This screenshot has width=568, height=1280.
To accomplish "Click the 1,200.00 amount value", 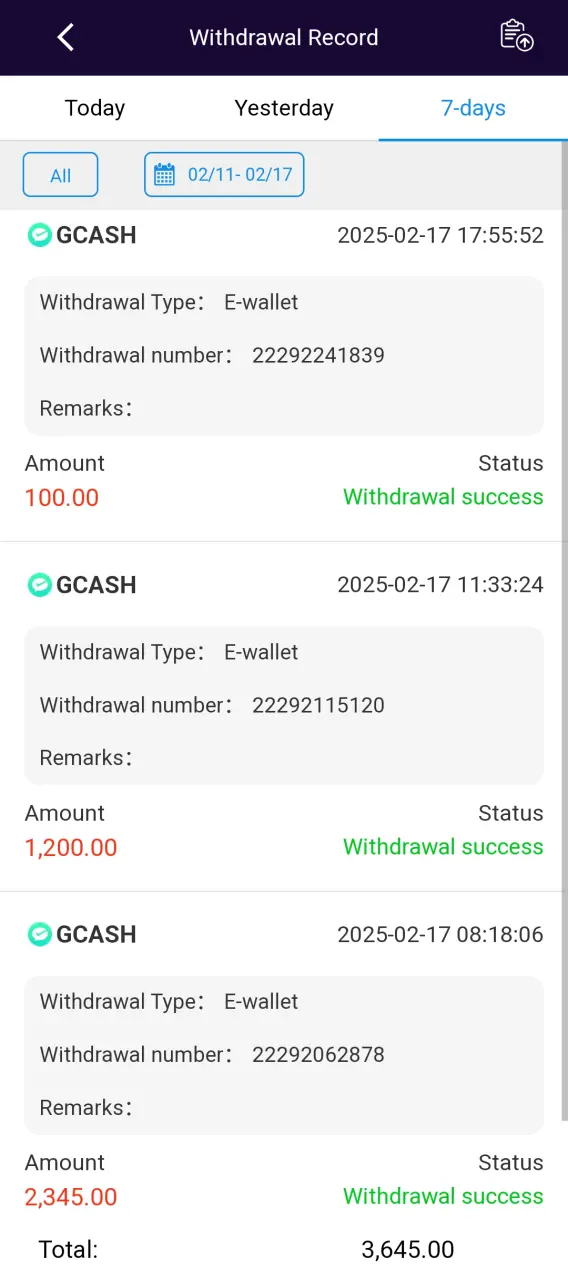I will pos(71,847).
